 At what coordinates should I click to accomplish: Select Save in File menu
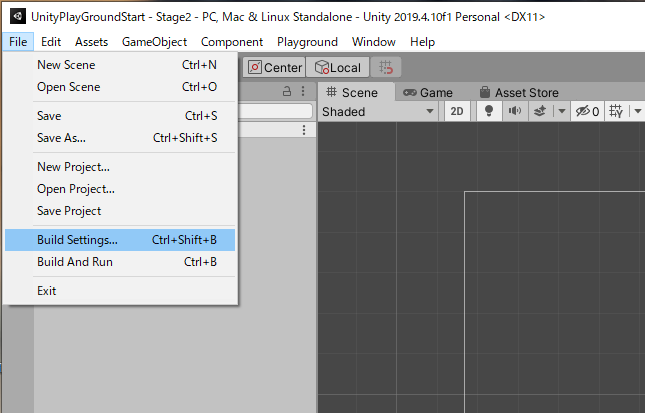pos(120,116)
